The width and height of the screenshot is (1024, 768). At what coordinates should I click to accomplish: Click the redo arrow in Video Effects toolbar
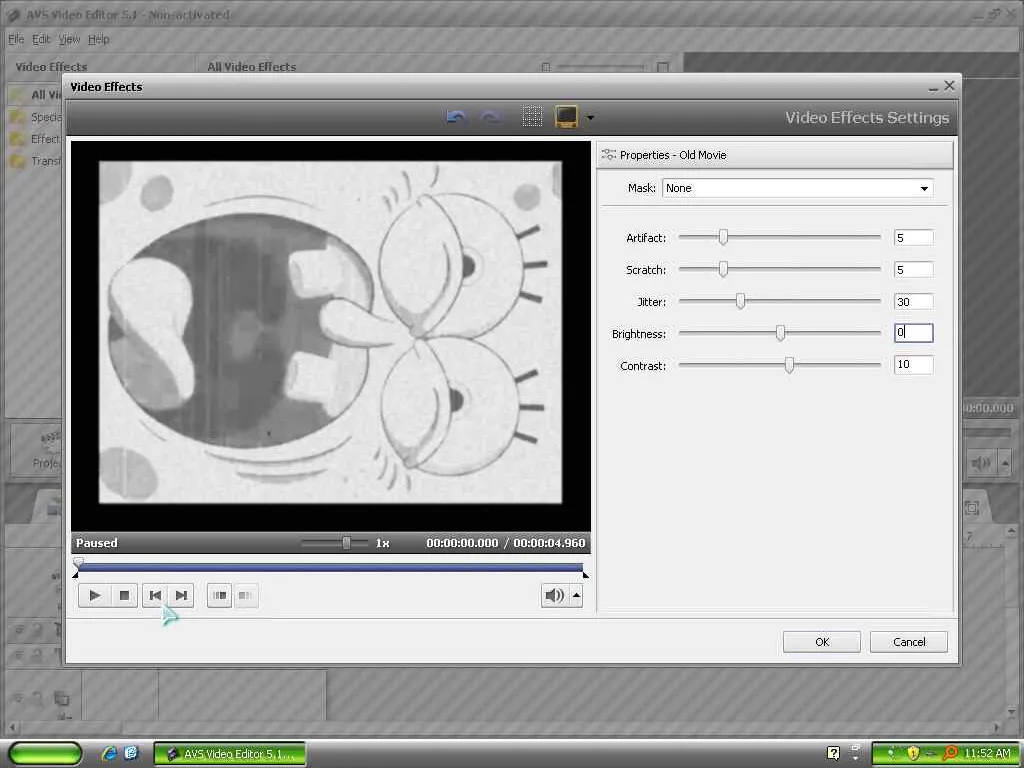point(491,118)
